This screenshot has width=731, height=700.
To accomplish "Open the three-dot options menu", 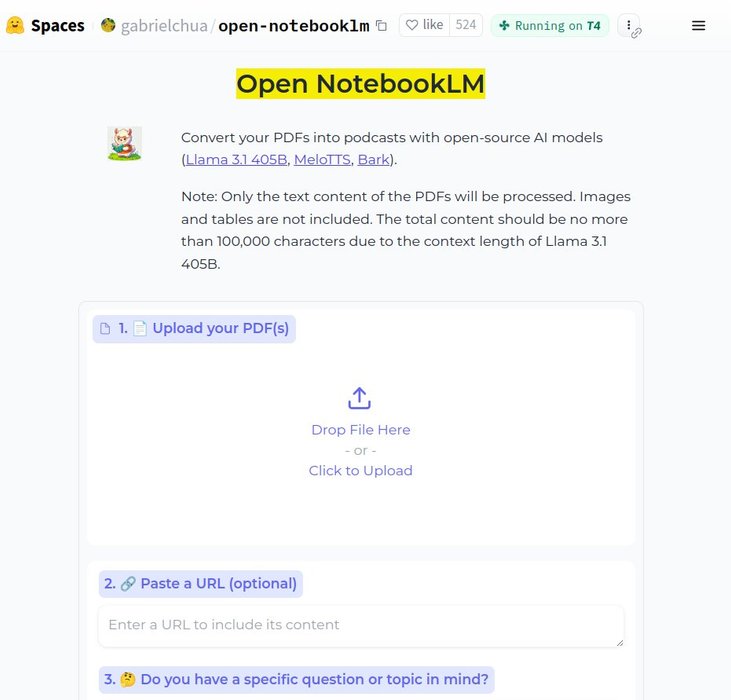I will click(x=628, y=25).
